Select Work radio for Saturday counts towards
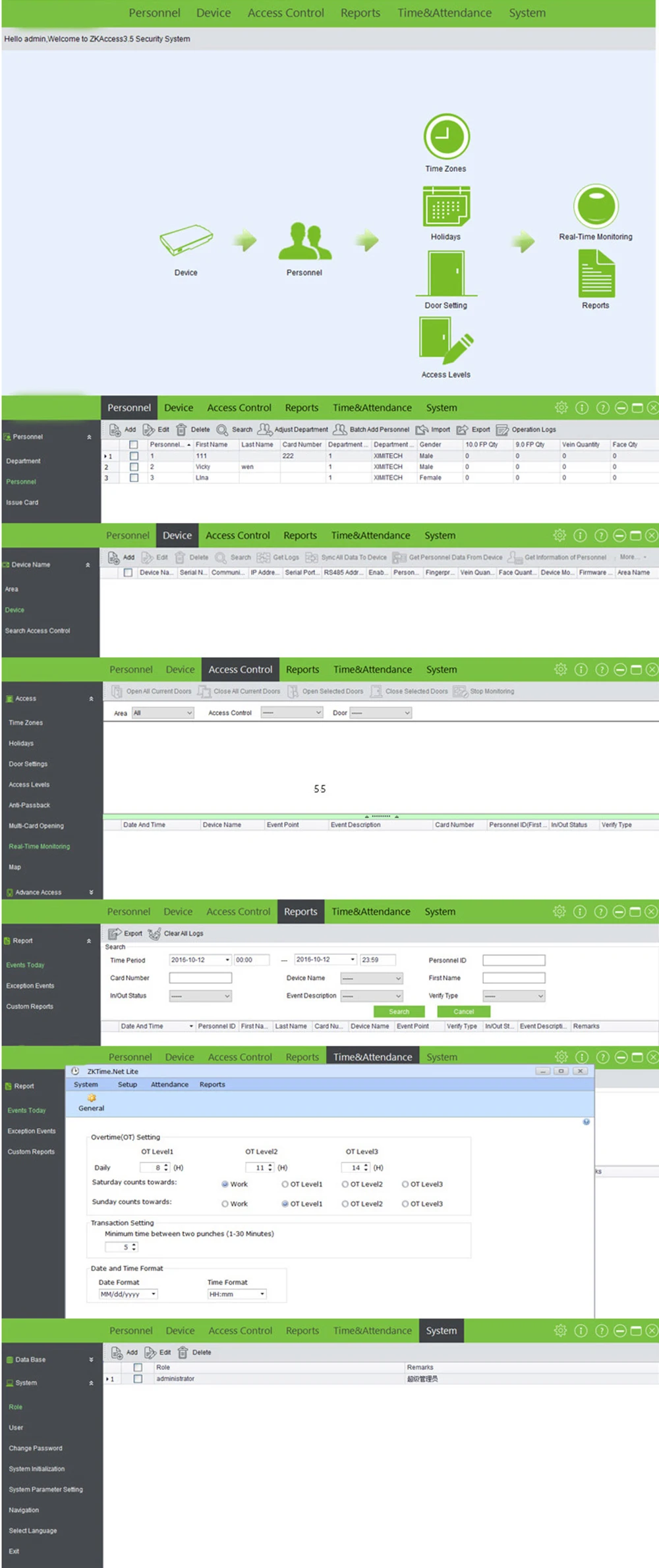Screen dimensions: 659x1568 (x=225, y=1184)
